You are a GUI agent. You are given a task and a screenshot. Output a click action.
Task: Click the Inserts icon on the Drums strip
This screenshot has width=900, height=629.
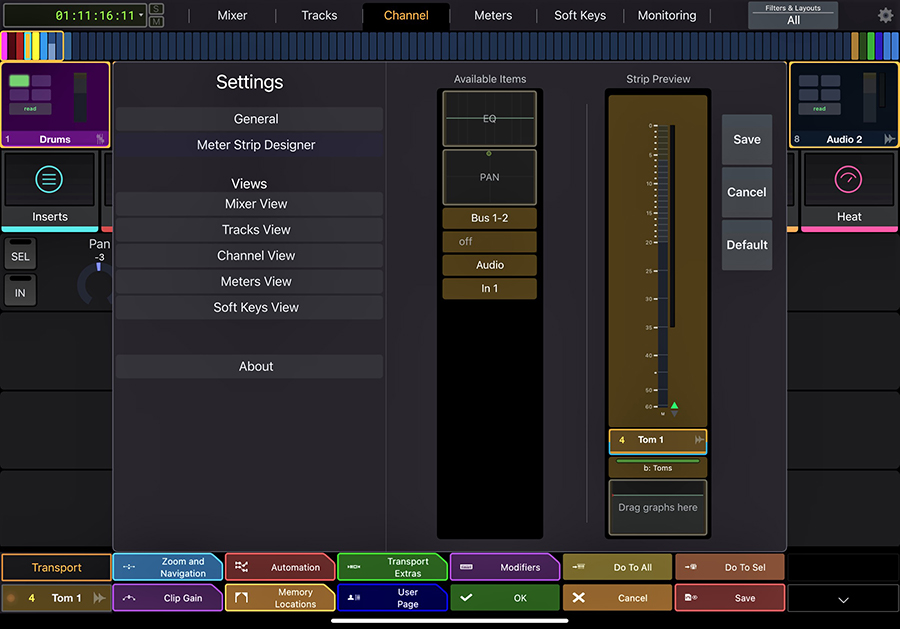pos(49,181)
